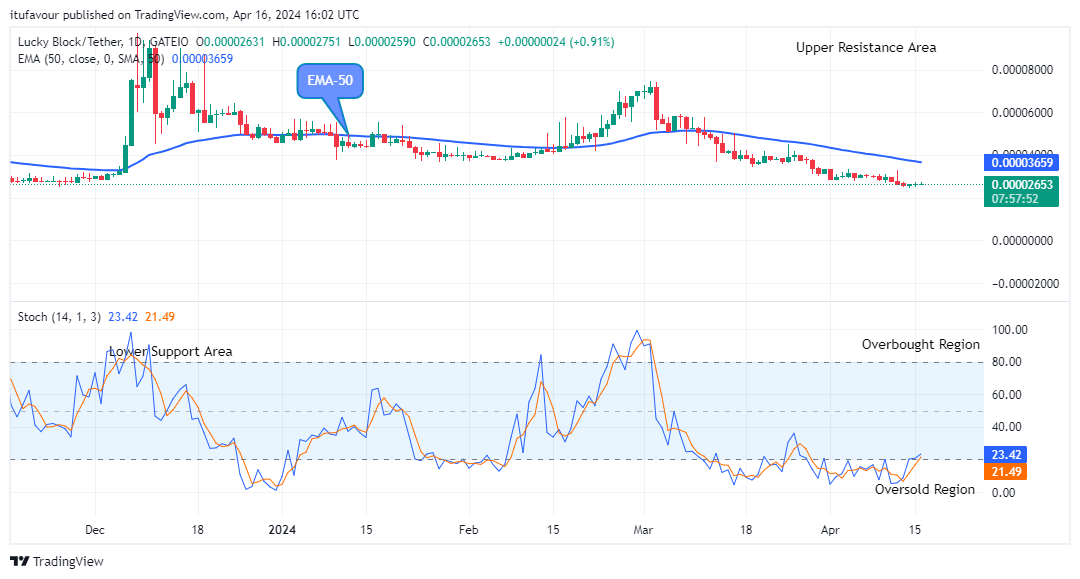Viewport: 1080px width, 579px height.
Task: Select the Upper Resistance Area annotation
Action: pos(866,48)
